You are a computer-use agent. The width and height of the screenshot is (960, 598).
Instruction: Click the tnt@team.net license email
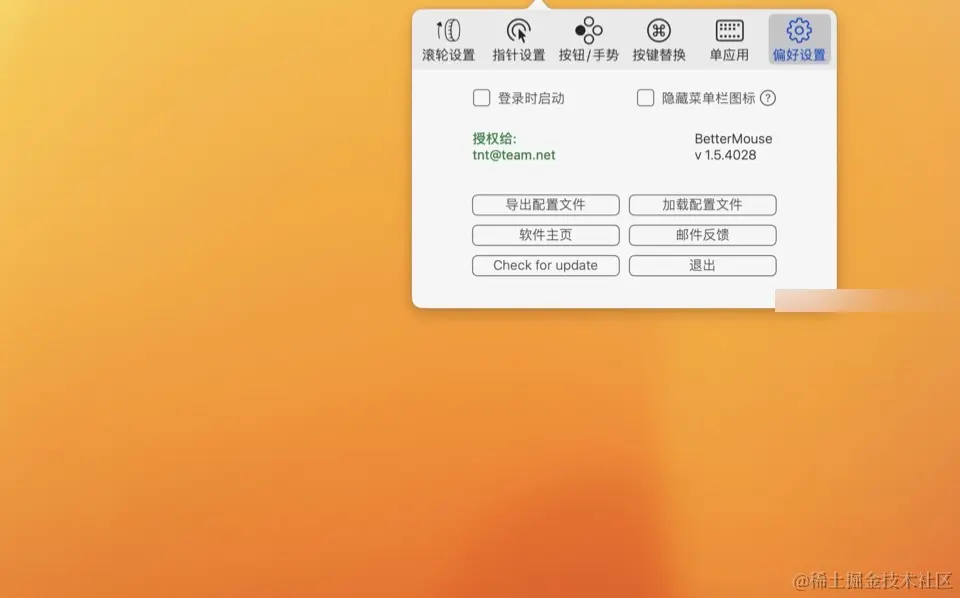click(x=514, y=155)
